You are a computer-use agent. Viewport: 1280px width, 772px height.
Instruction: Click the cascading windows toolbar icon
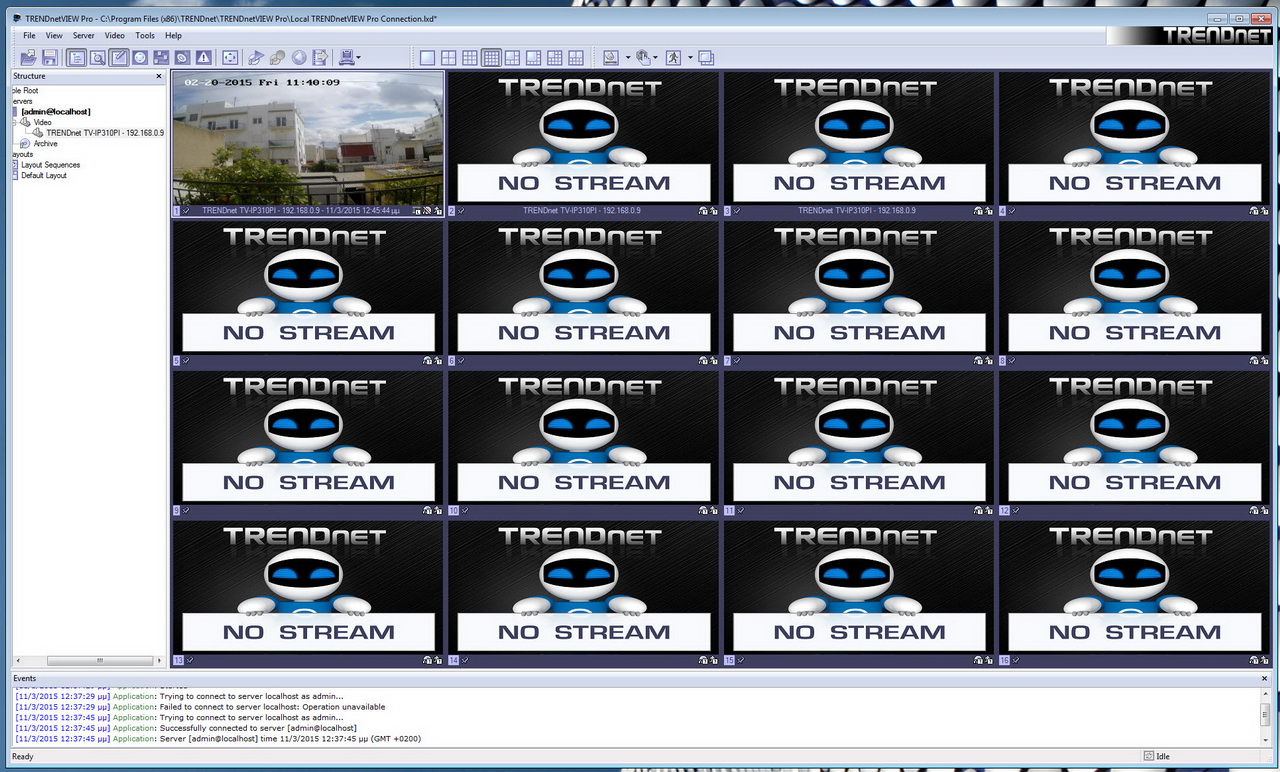tap(706, 58)
